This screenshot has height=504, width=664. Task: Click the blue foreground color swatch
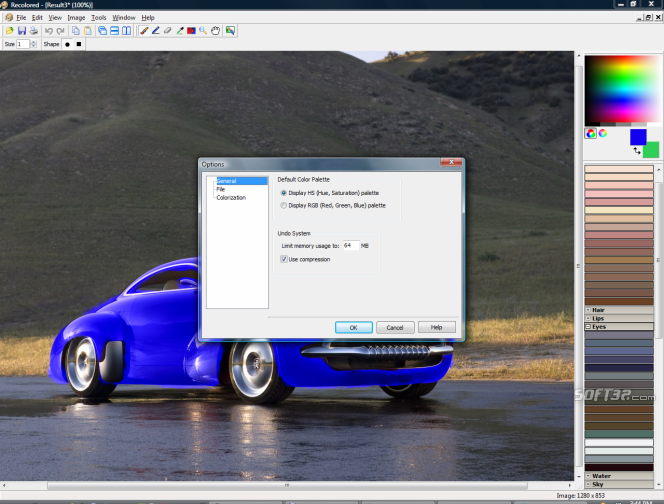pos(638,137)
